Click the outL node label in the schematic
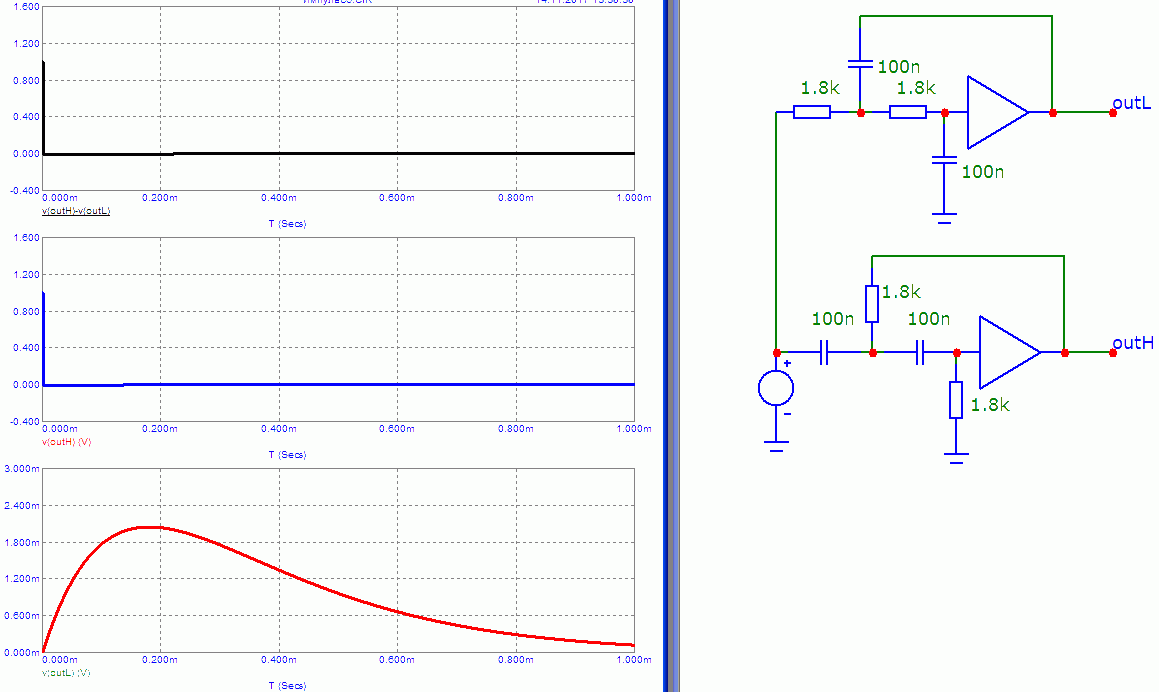 pos(1132,103)
